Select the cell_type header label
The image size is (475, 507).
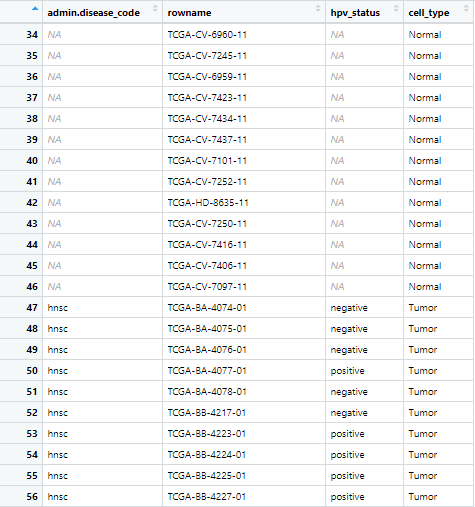pos(429,13)
